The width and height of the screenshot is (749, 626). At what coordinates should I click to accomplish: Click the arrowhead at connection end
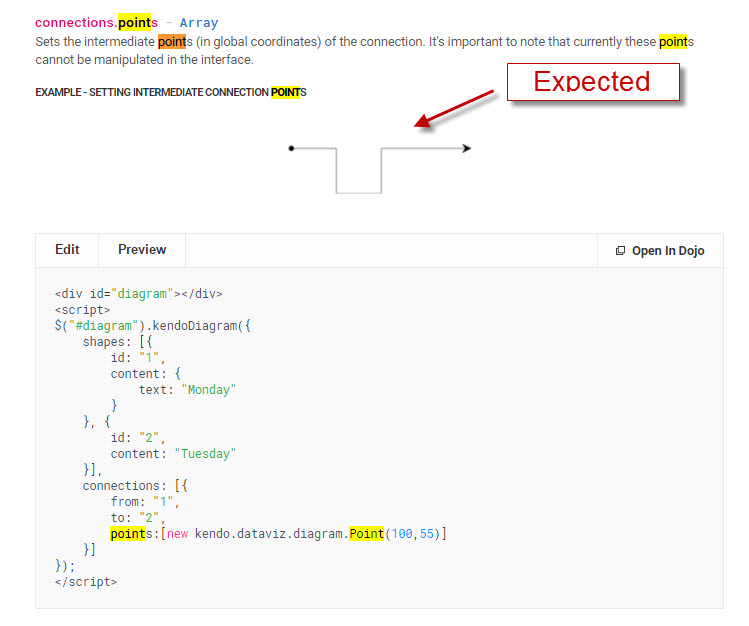466,148
